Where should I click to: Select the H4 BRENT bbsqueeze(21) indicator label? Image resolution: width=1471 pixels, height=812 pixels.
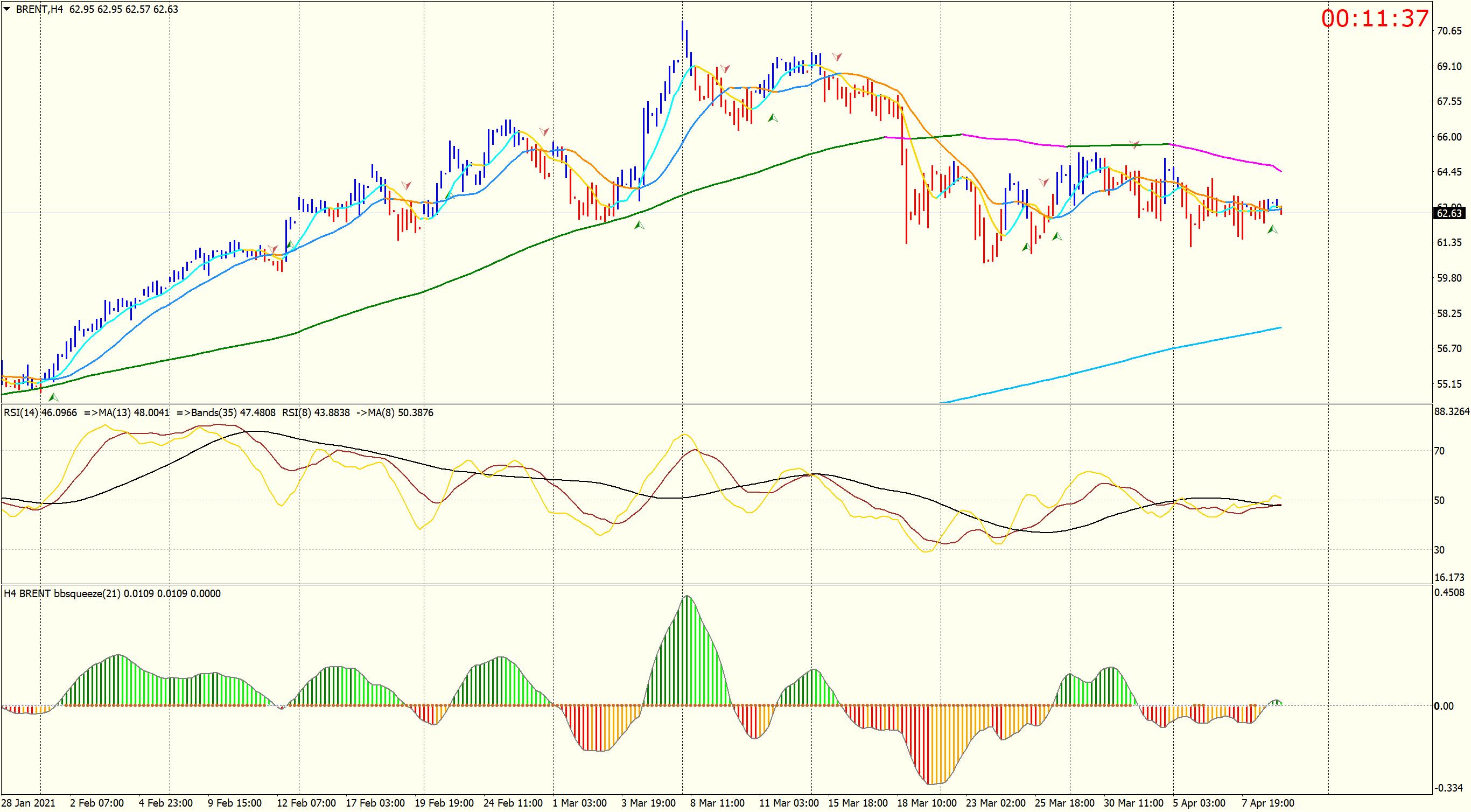point(112,593)
